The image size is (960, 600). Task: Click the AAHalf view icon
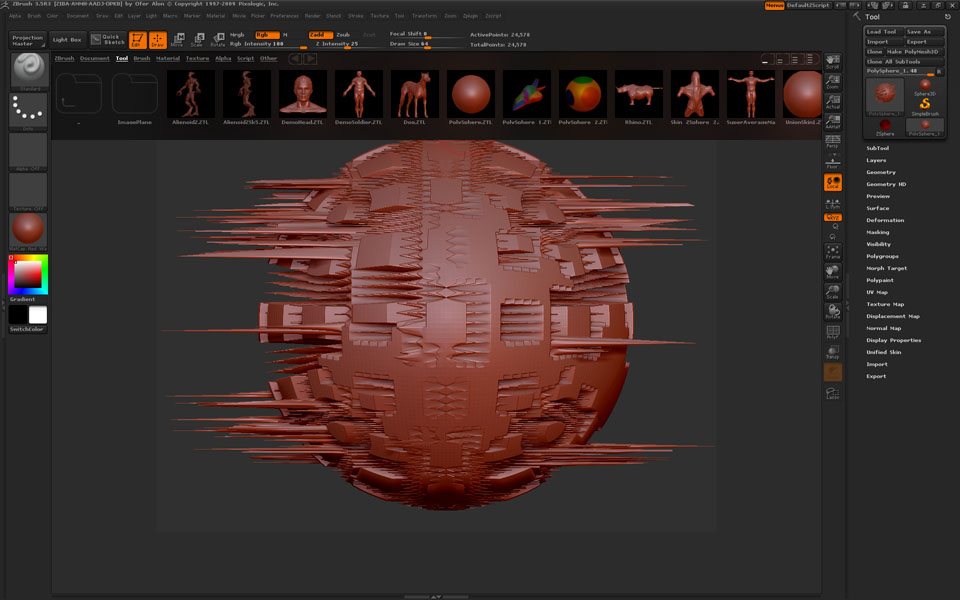[833, 121]
